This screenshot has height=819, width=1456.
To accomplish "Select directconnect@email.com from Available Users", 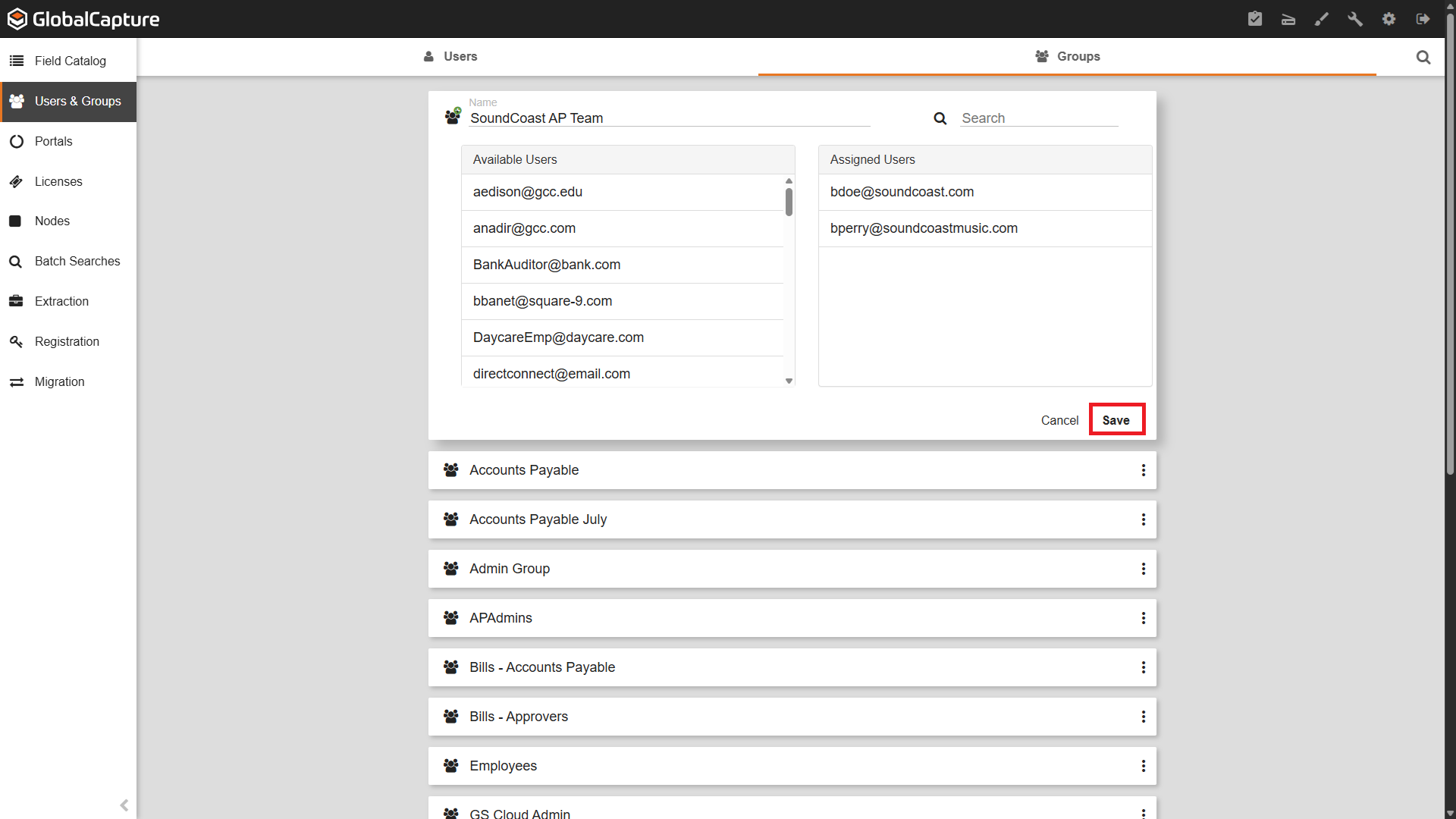I will [x=623, y=372].
